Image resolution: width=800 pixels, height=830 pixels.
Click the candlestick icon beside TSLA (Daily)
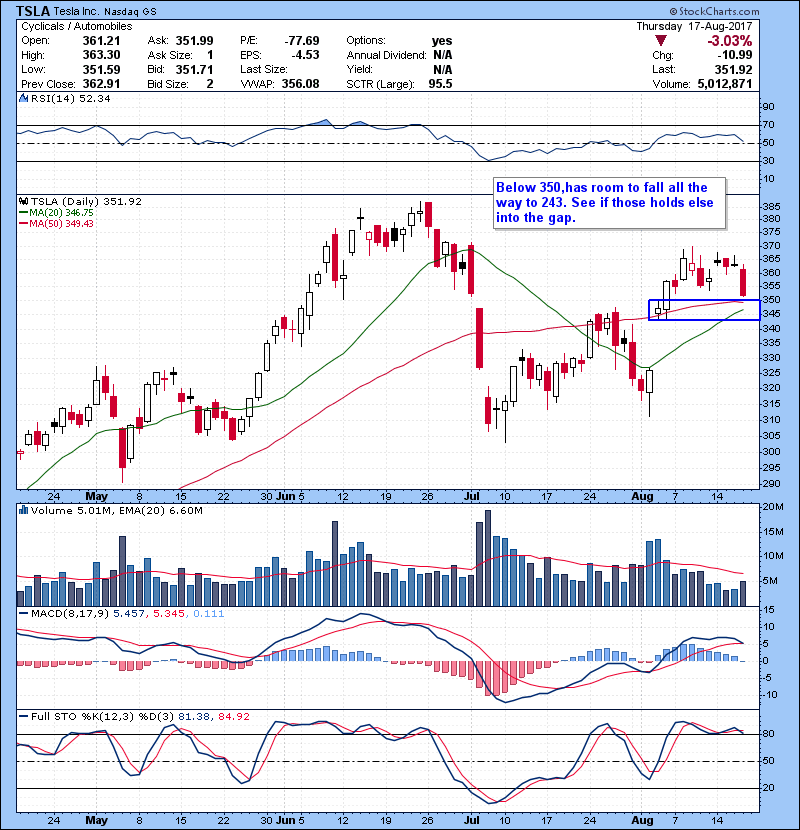[23, 201]
